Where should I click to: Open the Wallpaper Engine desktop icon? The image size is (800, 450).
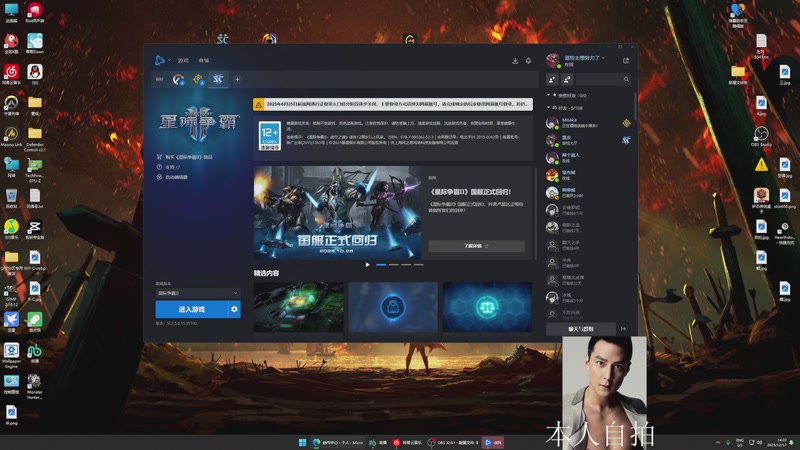coord(11,355)
